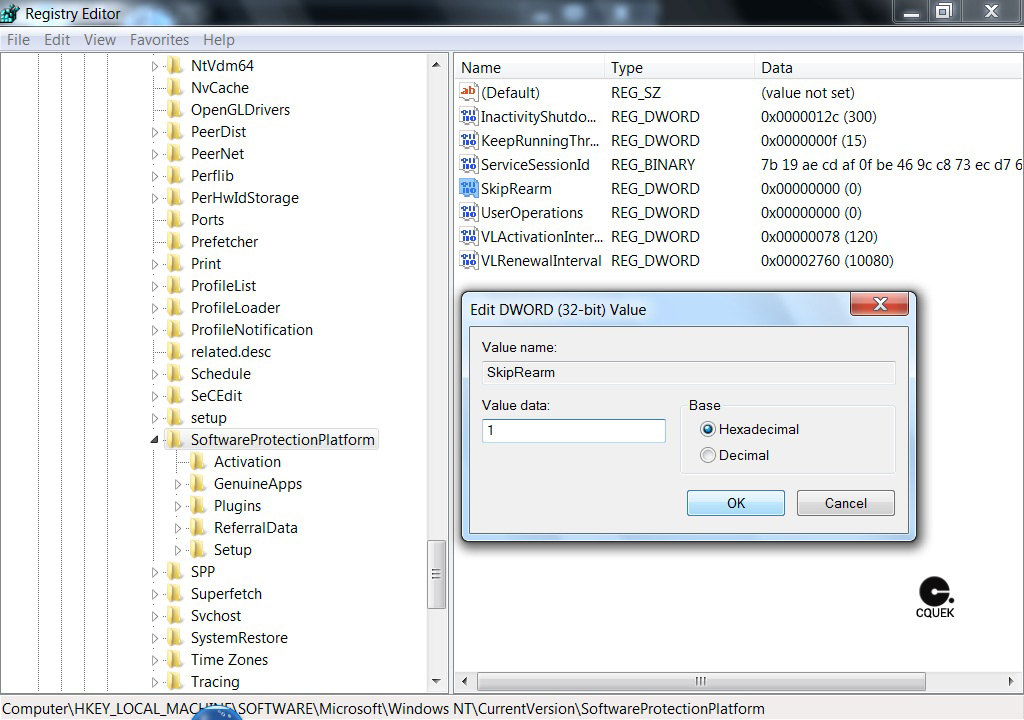Open the File menu
Image resolution: width=1024 pixels, height=720 pixels.
tap(18, 40)
